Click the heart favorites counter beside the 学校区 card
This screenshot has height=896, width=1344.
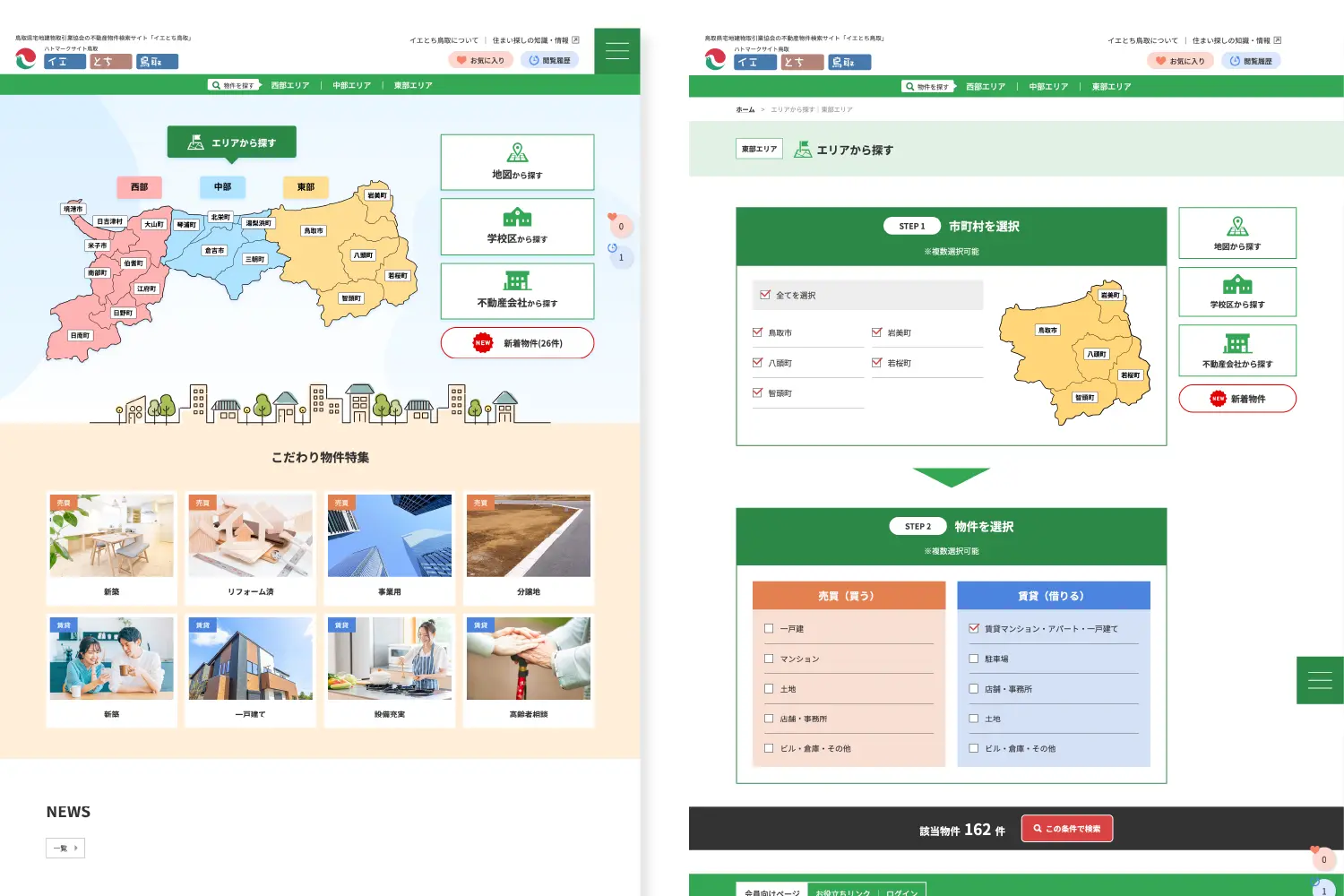(620, 225)
